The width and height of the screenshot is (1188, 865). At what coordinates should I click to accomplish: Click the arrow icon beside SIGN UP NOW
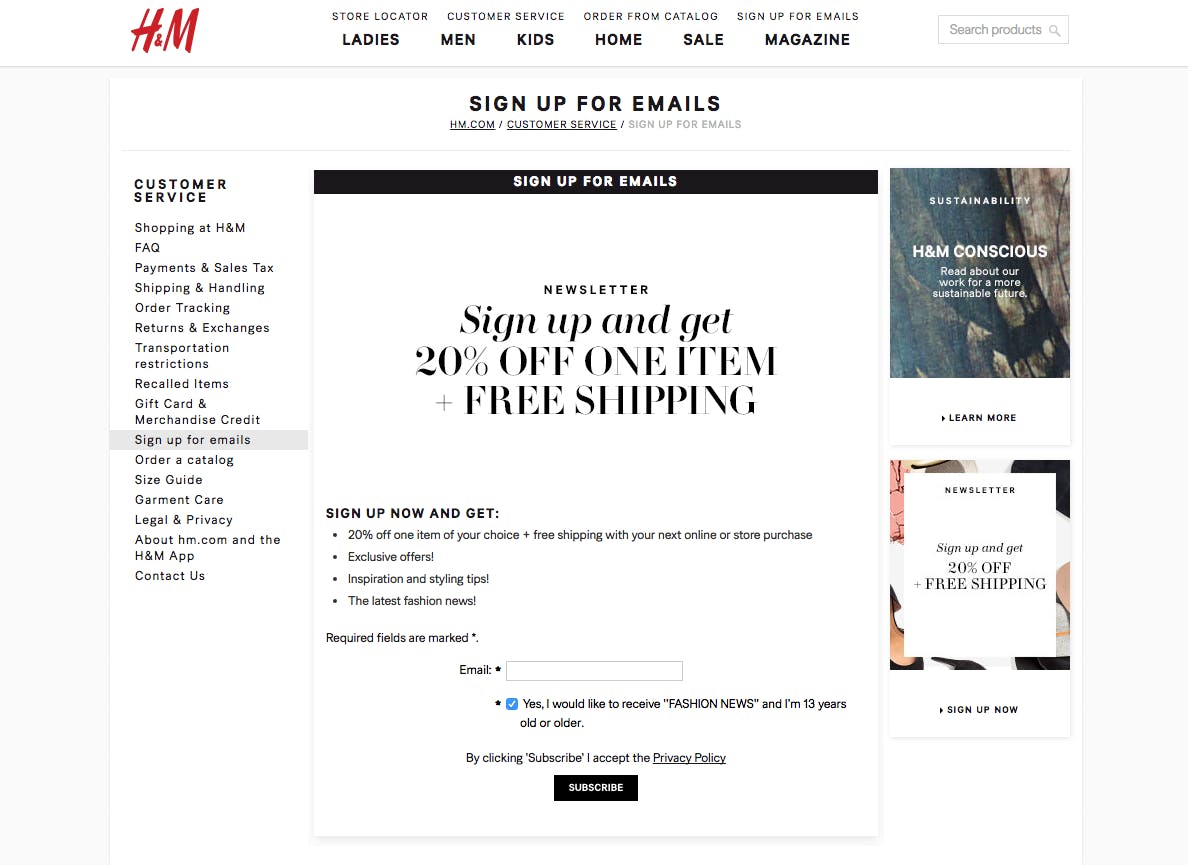(x=941, y=709)
